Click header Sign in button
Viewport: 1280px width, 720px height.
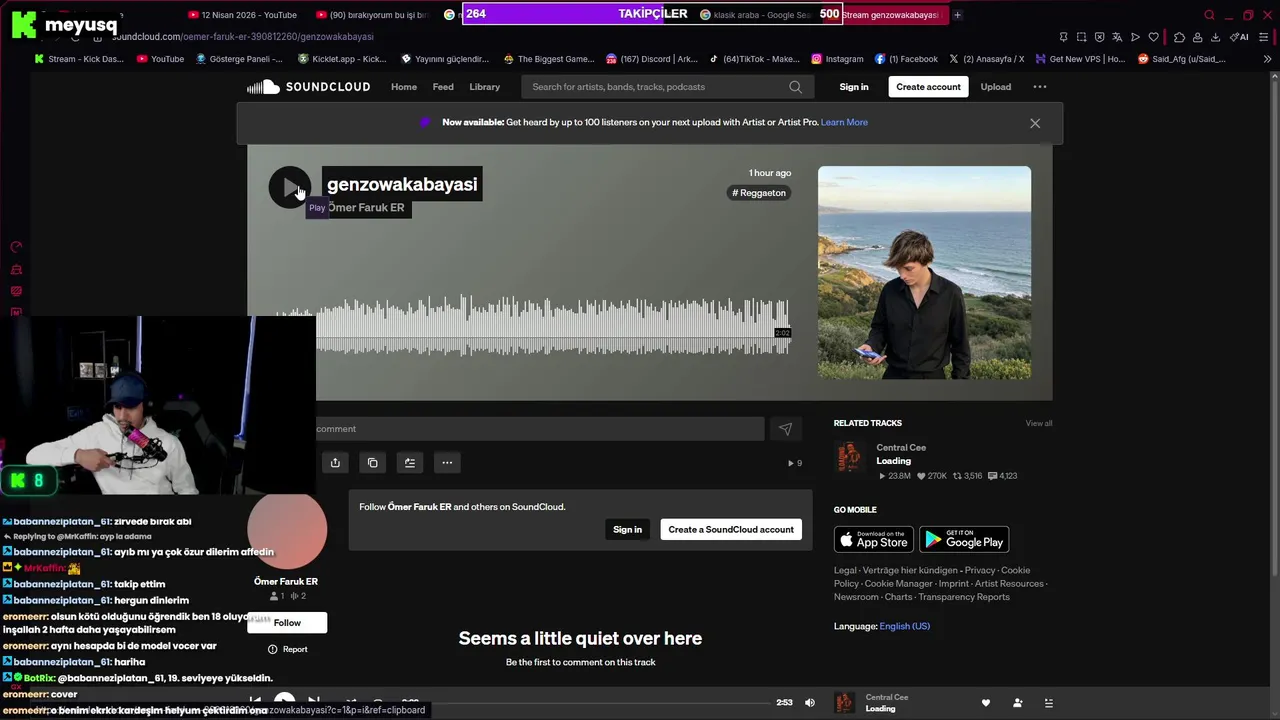pyautogui.click(x=854, y=87)
